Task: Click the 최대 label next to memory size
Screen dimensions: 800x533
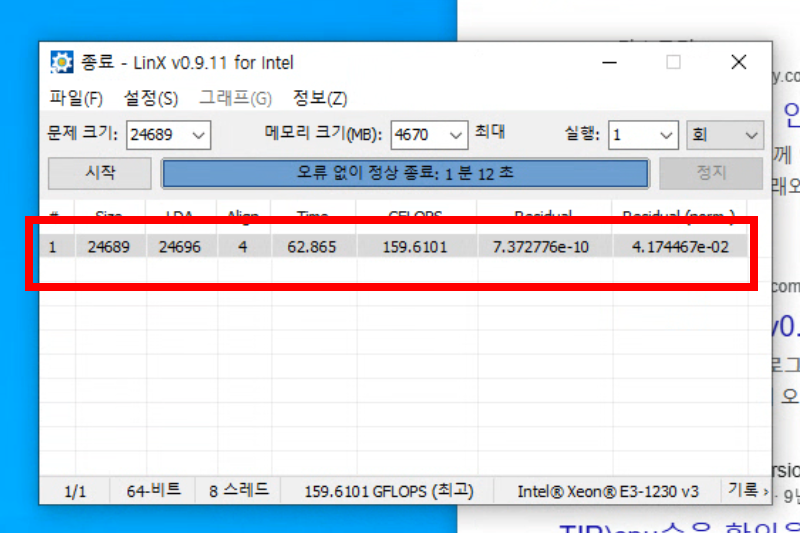Action: (490, 132)
